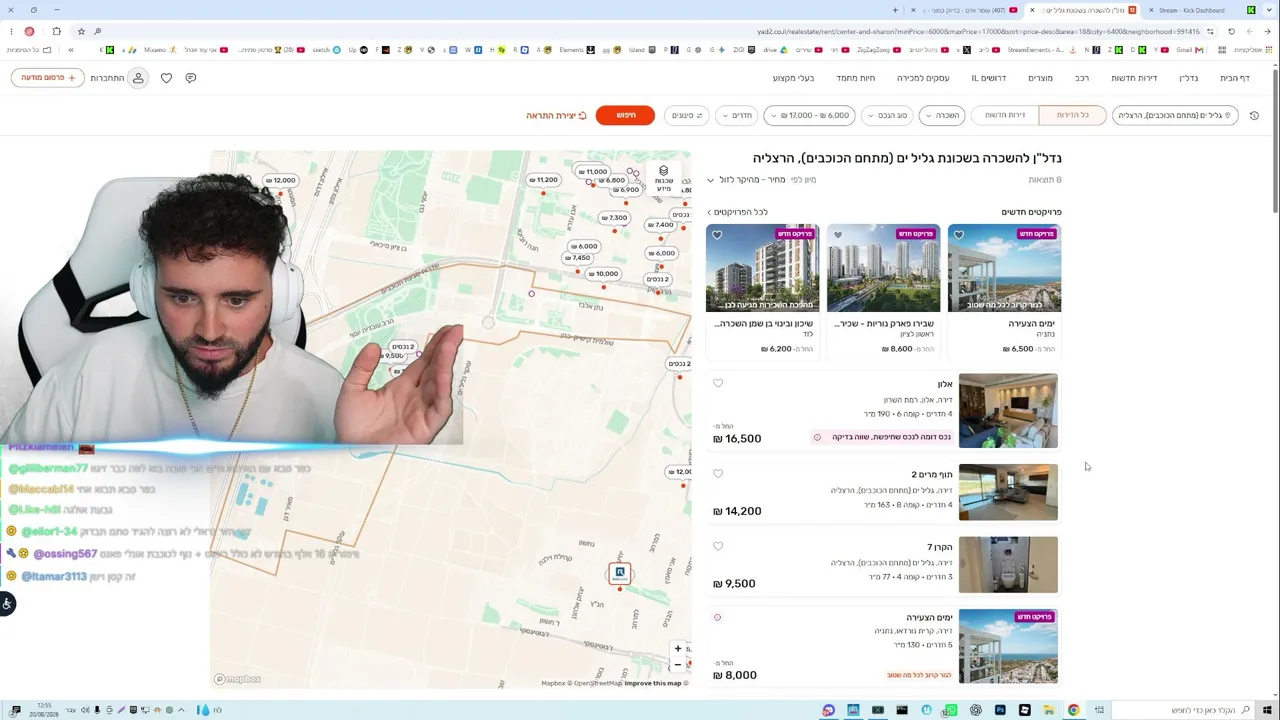Open the מוצרים navigation menu item
The image size is (1280, 720).
click(x=1041, y=78)
